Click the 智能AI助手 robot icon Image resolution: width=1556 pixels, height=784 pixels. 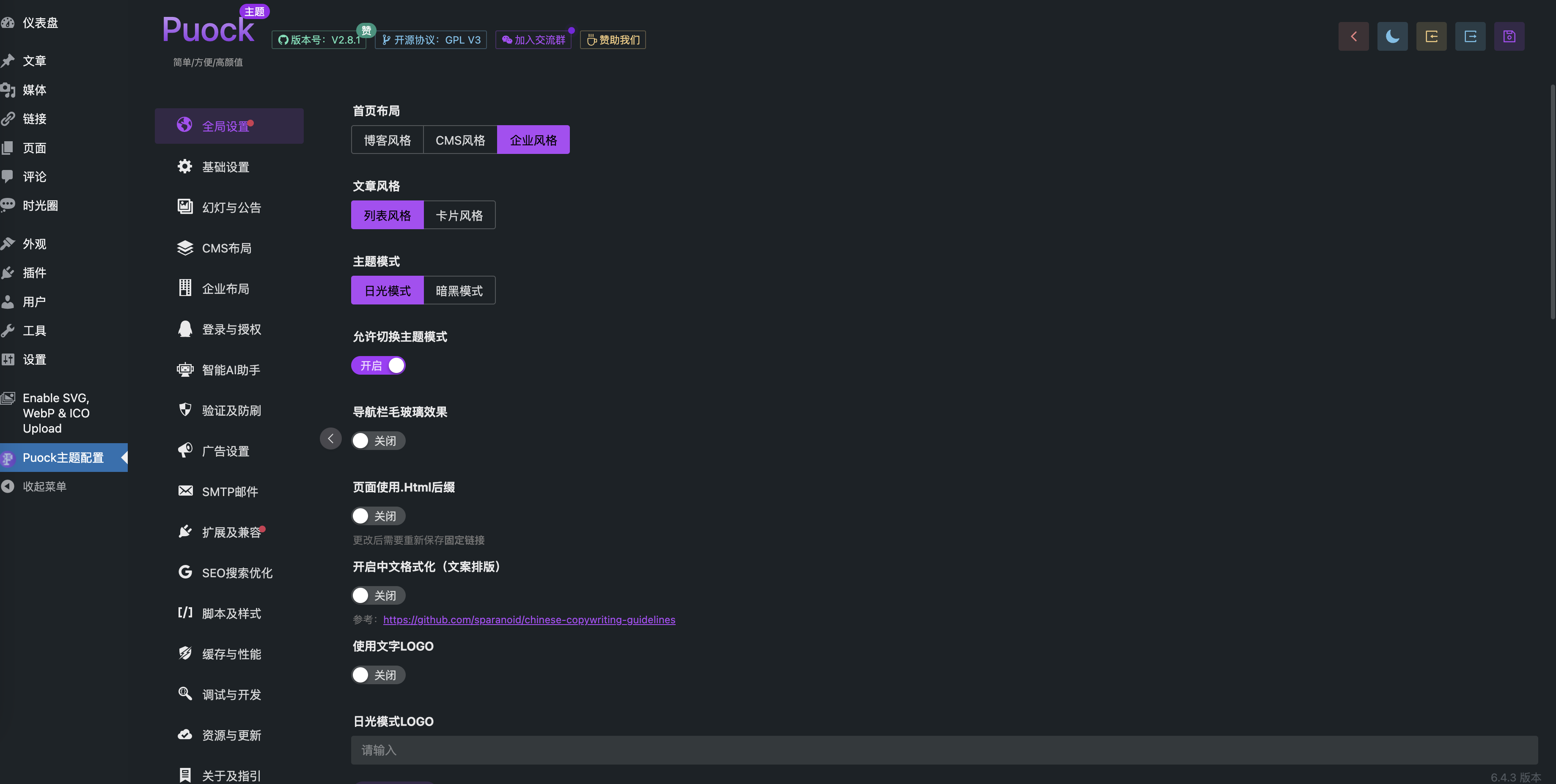click(185, 369)
